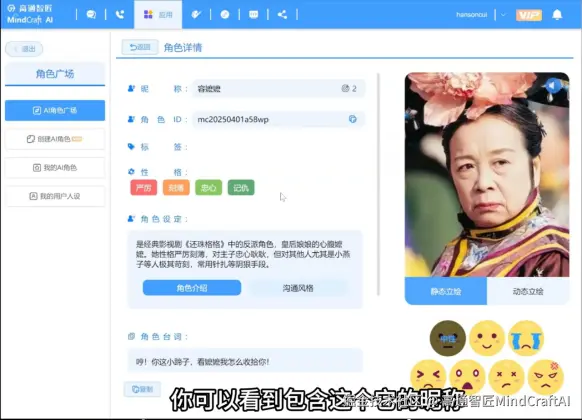Click the 返回 back button
Image resolution: width=582 pixels, height=420 pixels.
point(140,47)
